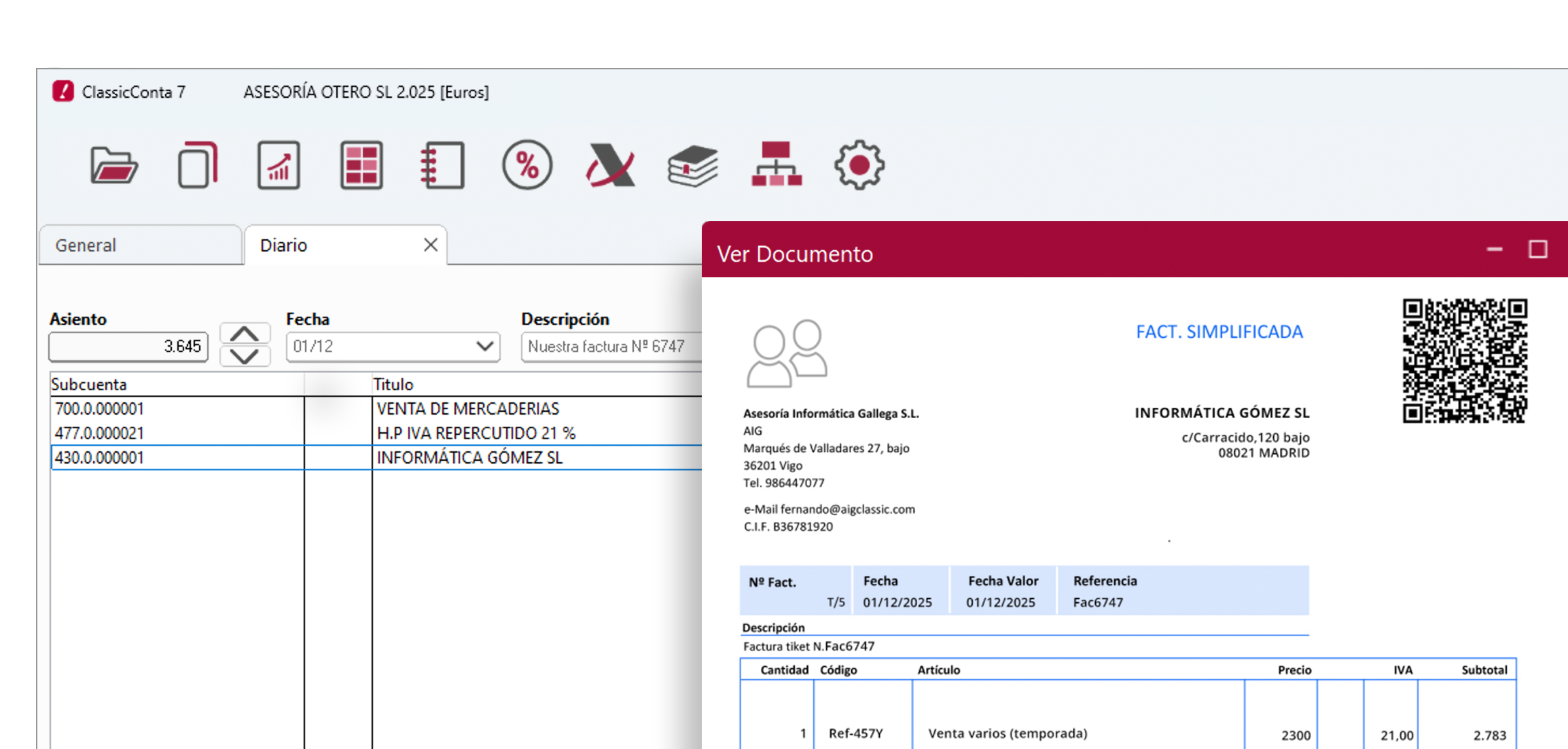This screenshot has height=749, width=1568.
Task: Expand the Fecha date dropdown
Action: point(484,346)
